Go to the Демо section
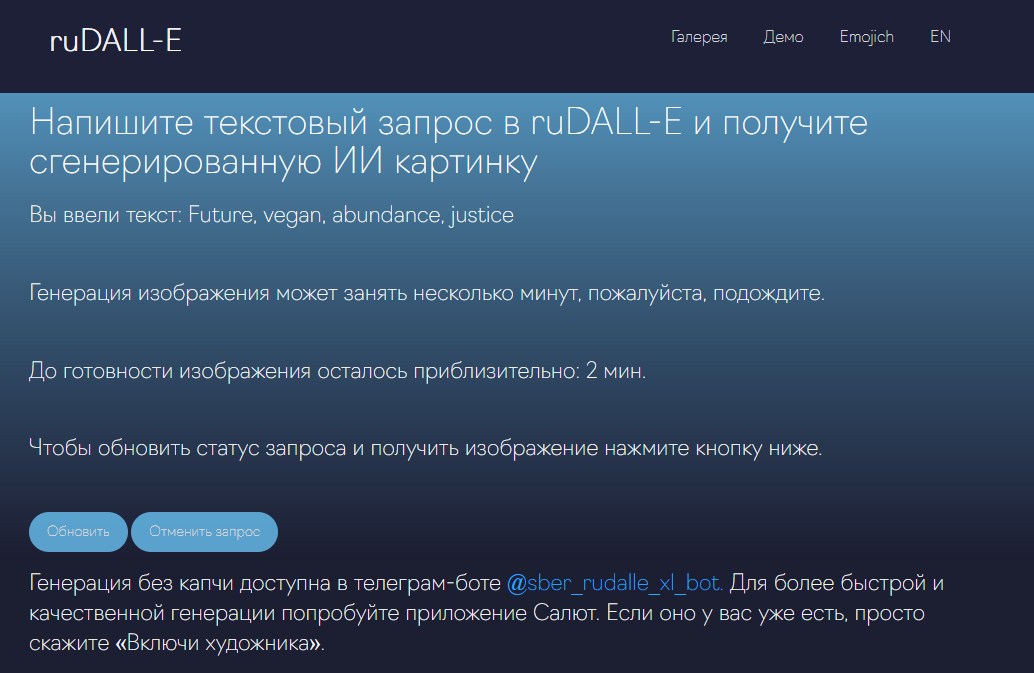The image size is (1034, 673). (783, 37)
